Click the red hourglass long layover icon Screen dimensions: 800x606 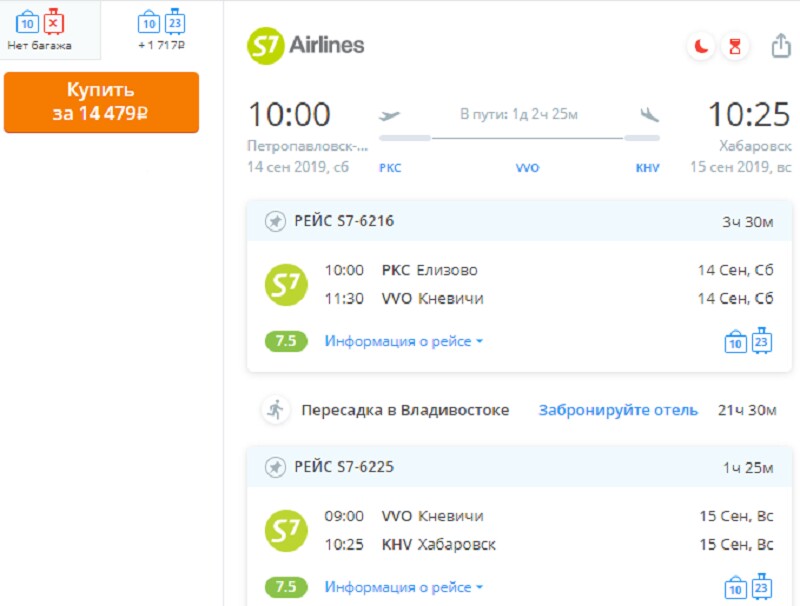click(x=735, y=46)
